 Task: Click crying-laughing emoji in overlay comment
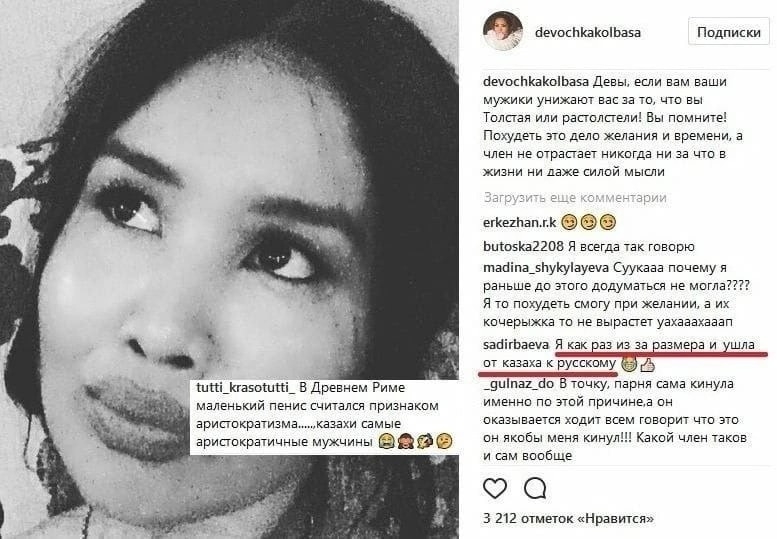click(x=386, y=441)
